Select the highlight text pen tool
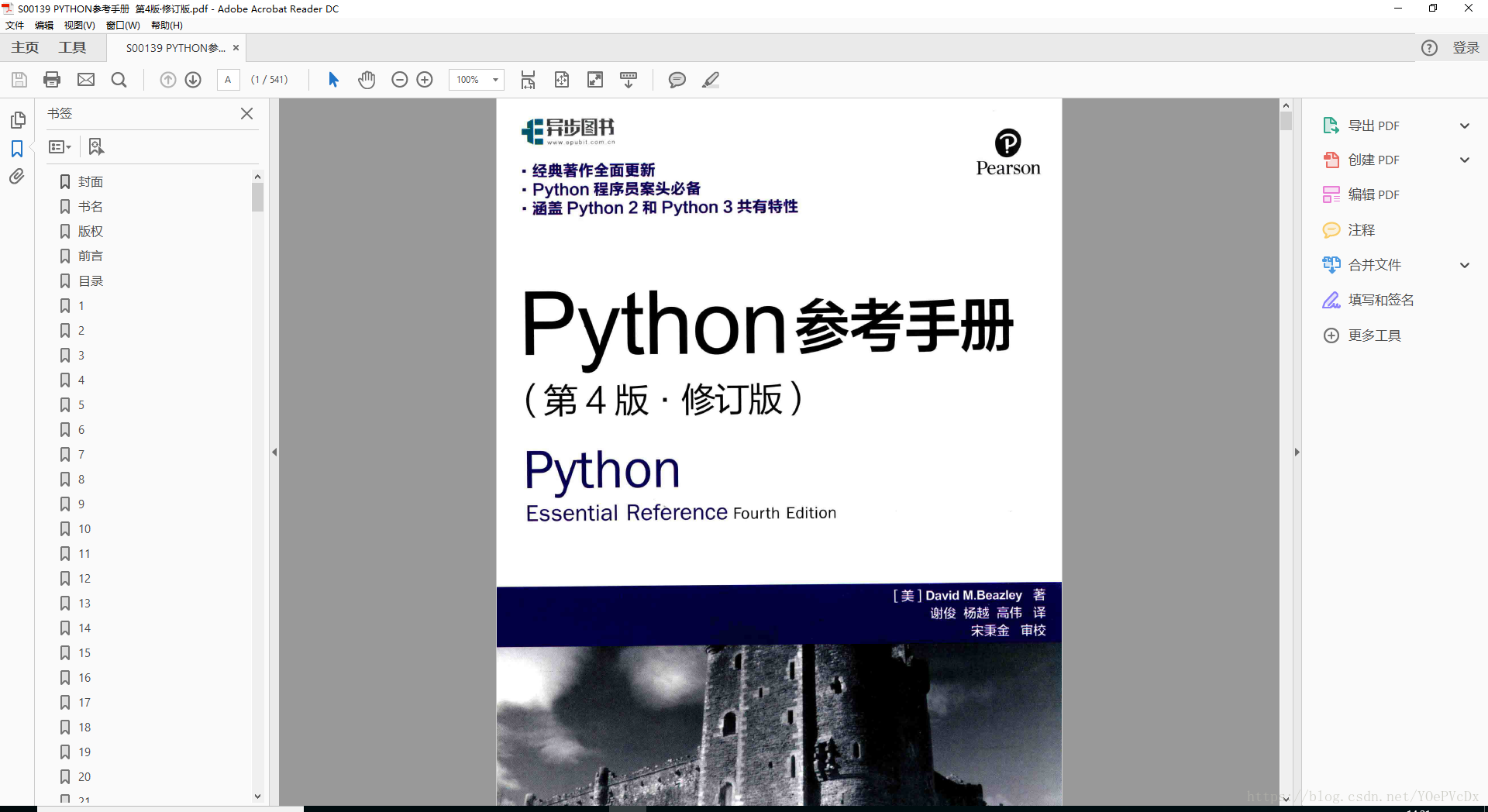The height and width of the screenshot is (812, 1488). [711, 80]
